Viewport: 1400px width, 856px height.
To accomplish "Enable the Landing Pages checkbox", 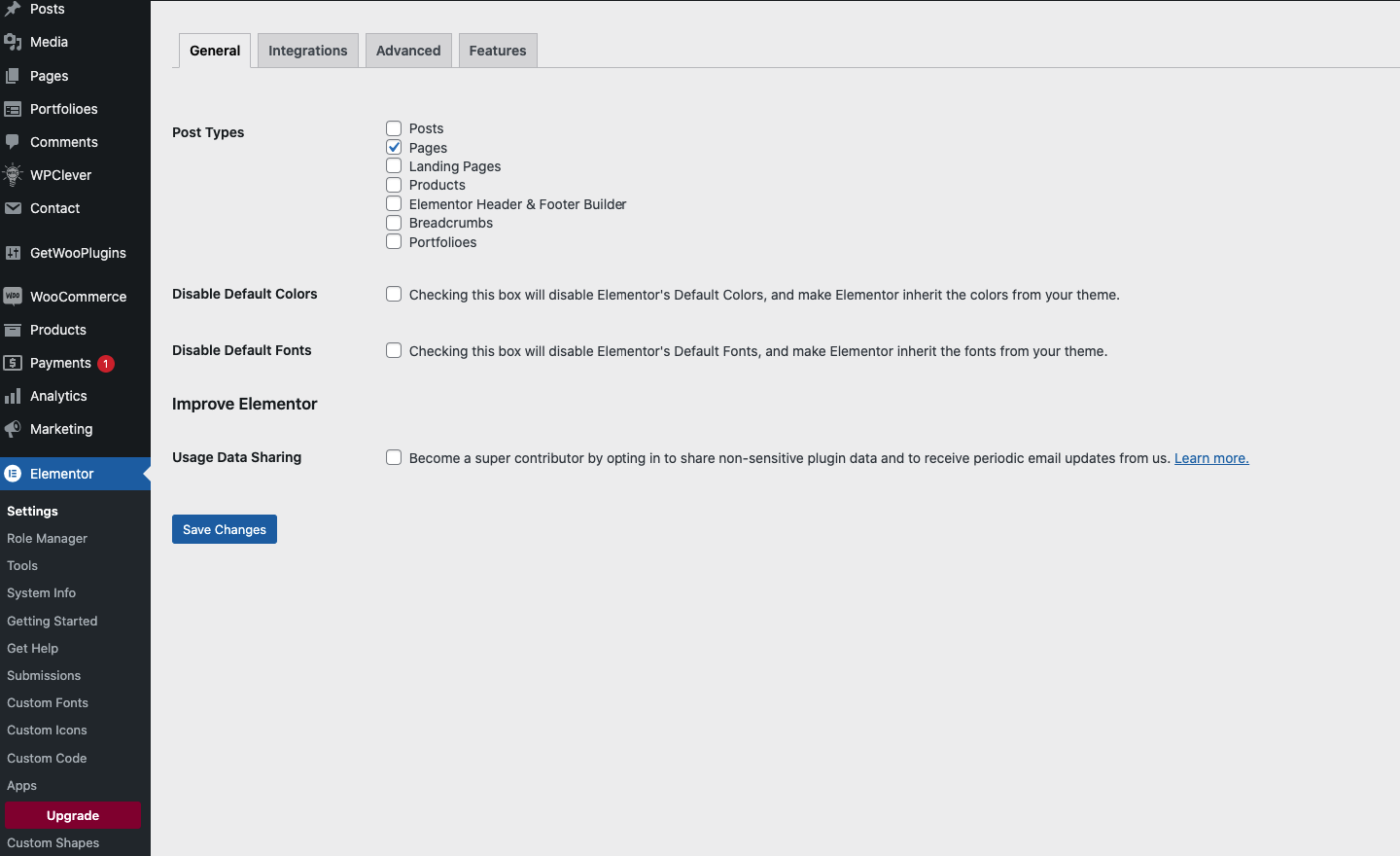I will coord(394,166).
